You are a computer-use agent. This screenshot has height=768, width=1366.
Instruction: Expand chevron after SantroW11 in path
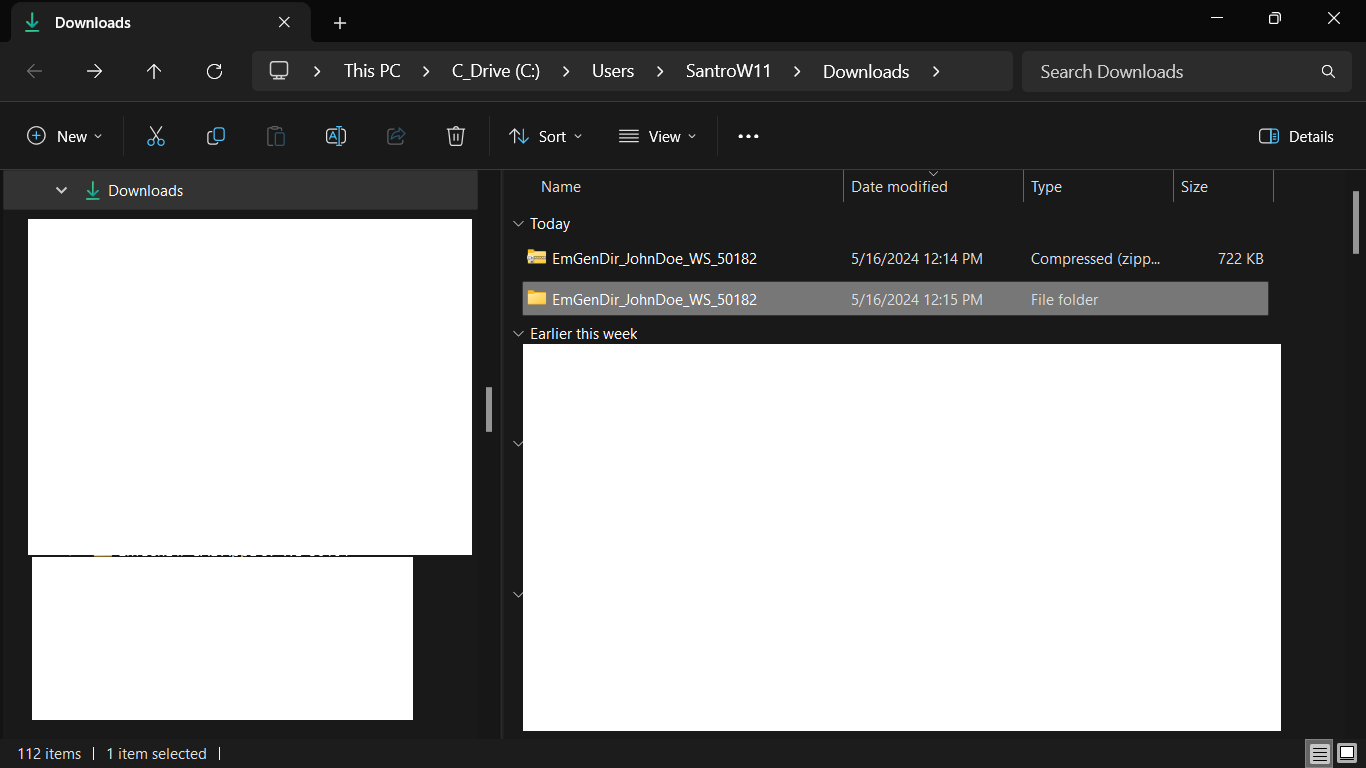(x=797, y=71)
